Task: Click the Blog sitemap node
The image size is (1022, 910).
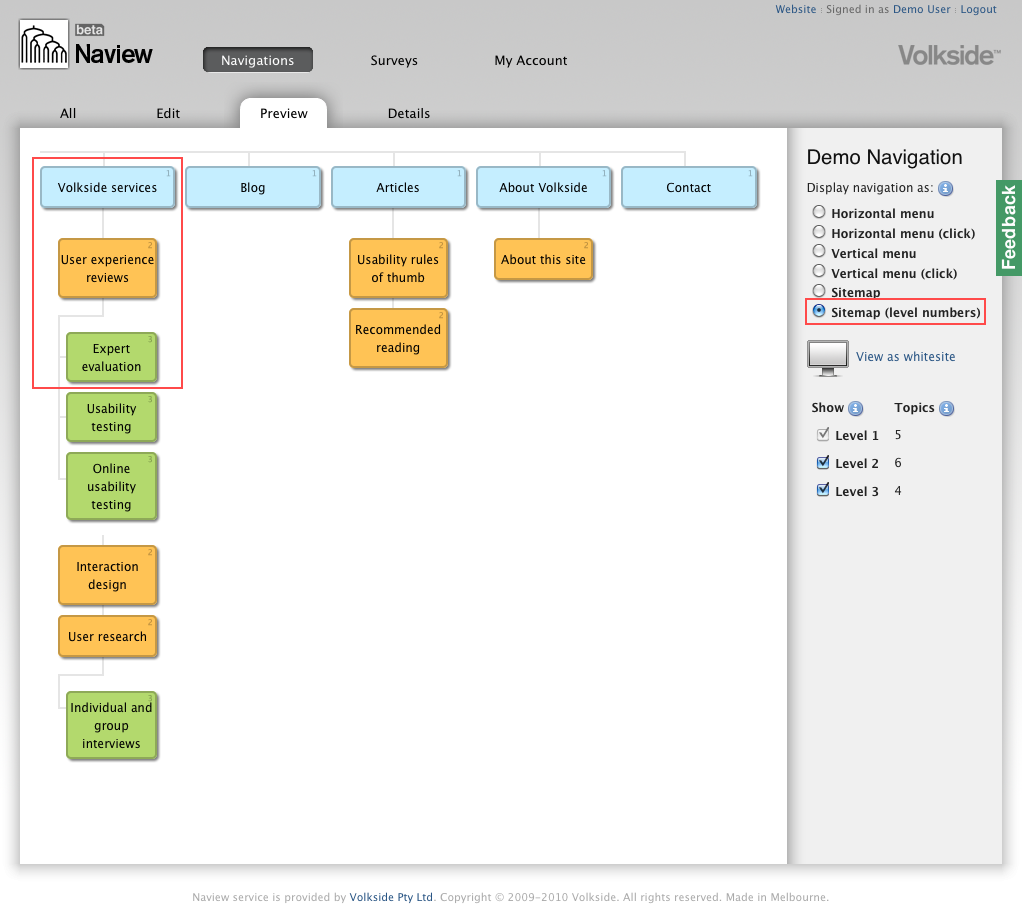Action: click(x=253, y=188)
